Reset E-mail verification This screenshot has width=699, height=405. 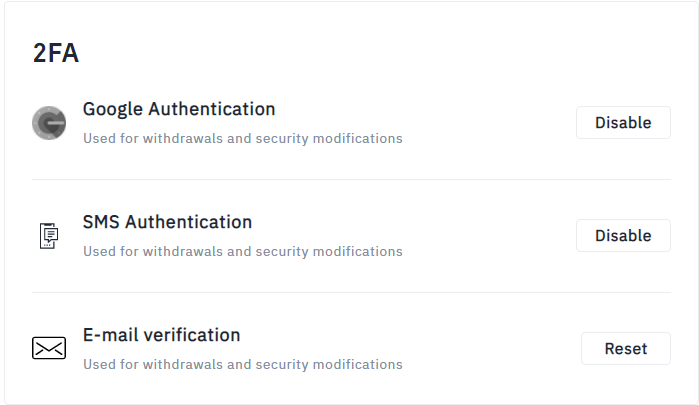626,348
